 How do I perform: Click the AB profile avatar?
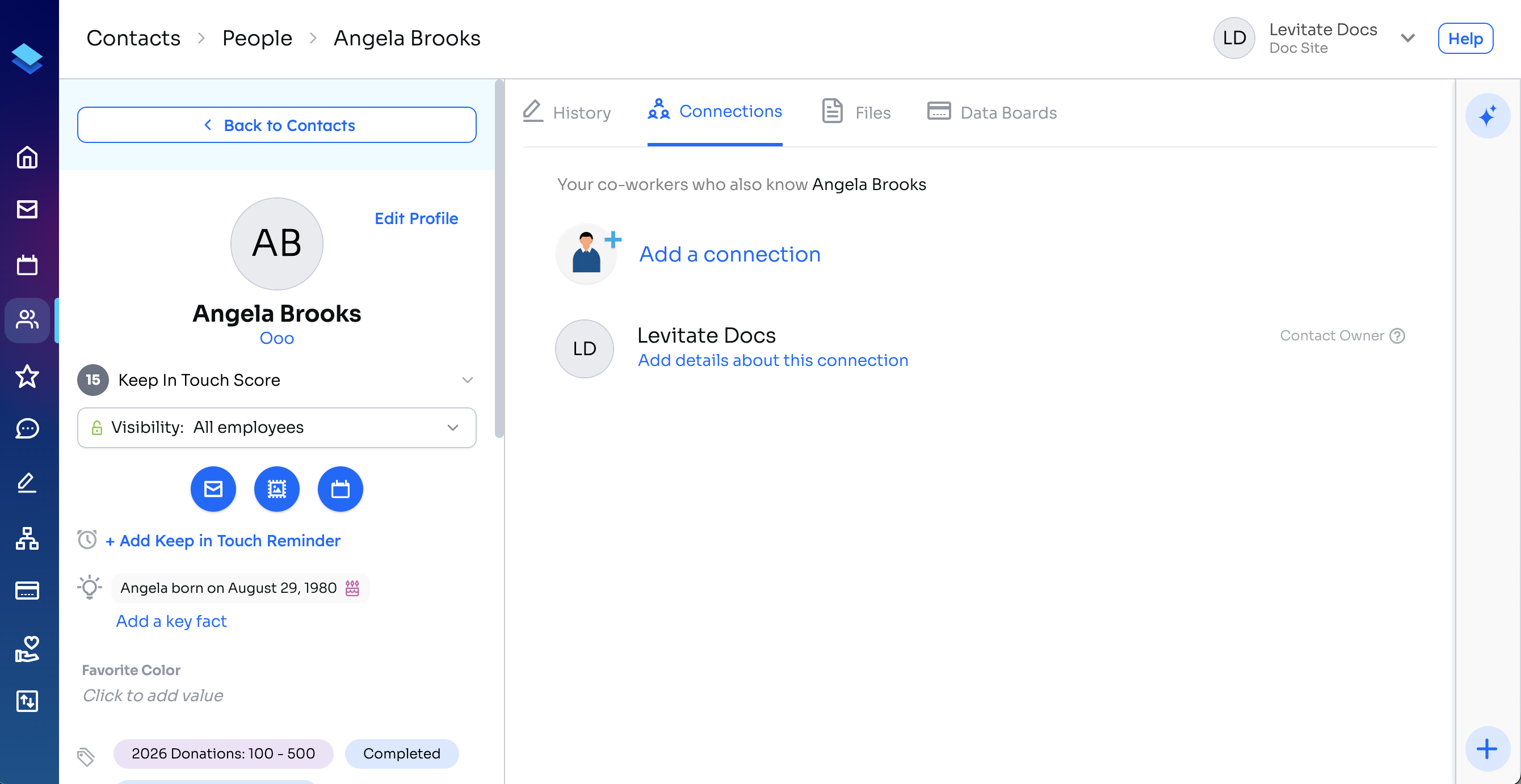(277, 243)
